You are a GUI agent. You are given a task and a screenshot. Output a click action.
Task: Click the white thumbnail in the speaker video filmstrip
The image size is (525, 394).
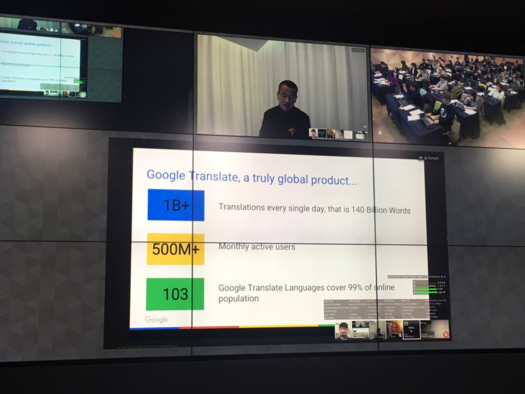(x=348, y=135)
